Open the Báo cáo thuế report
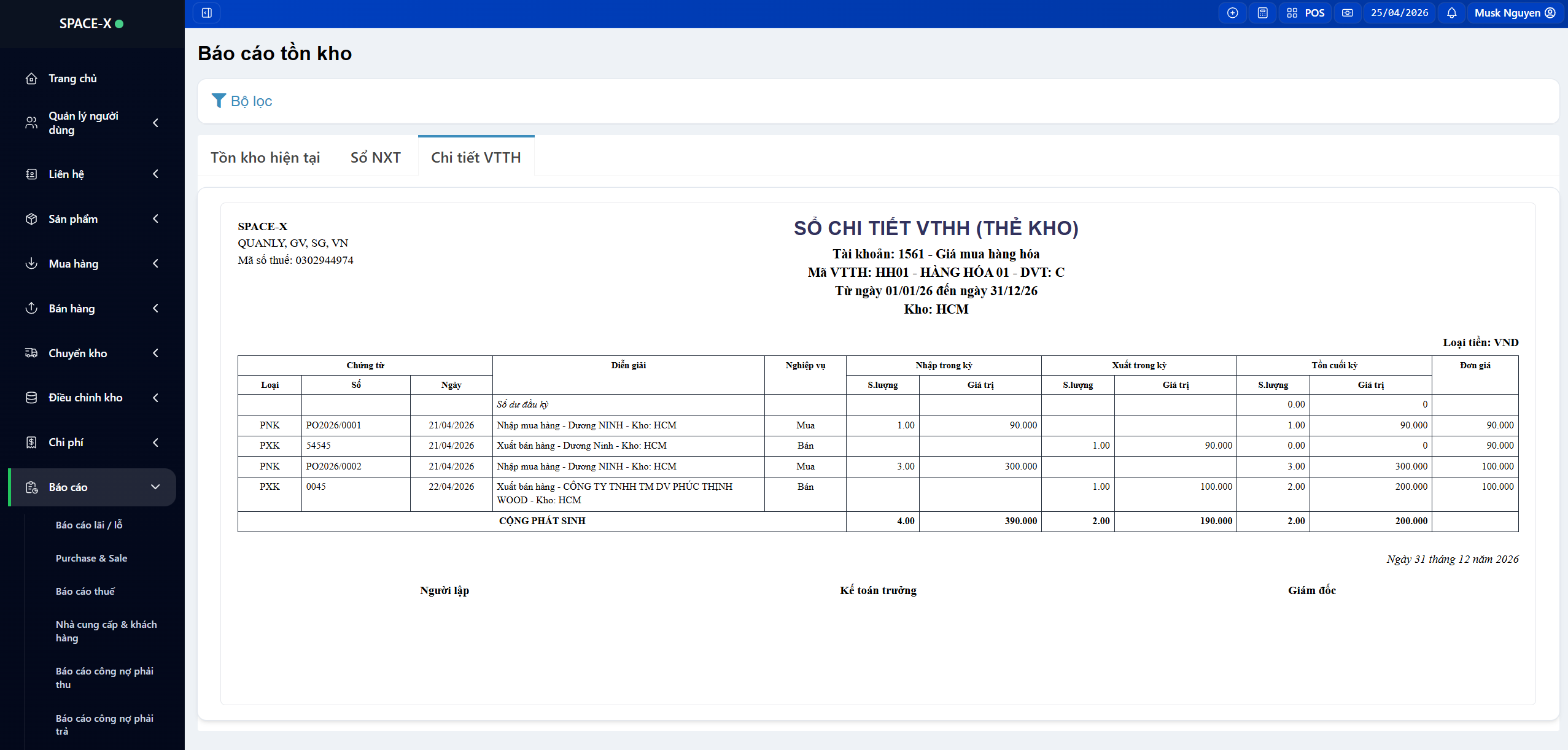The height and width of the screenshot is (750, 1568). point(85,591)
